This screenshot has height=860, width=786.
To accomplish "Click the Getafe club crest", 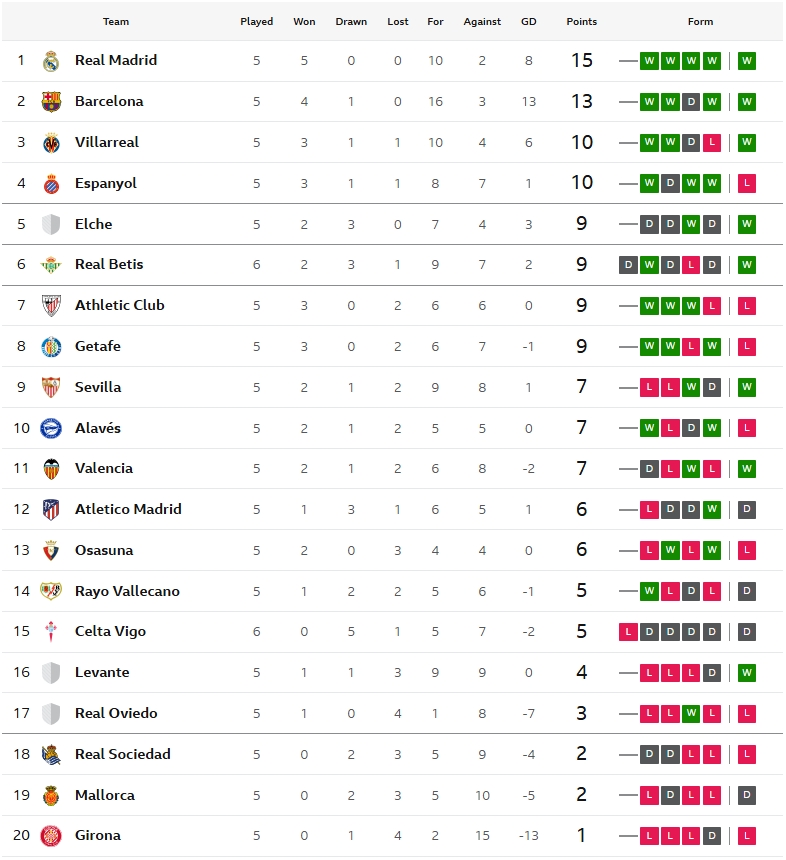I will [51, 347].
